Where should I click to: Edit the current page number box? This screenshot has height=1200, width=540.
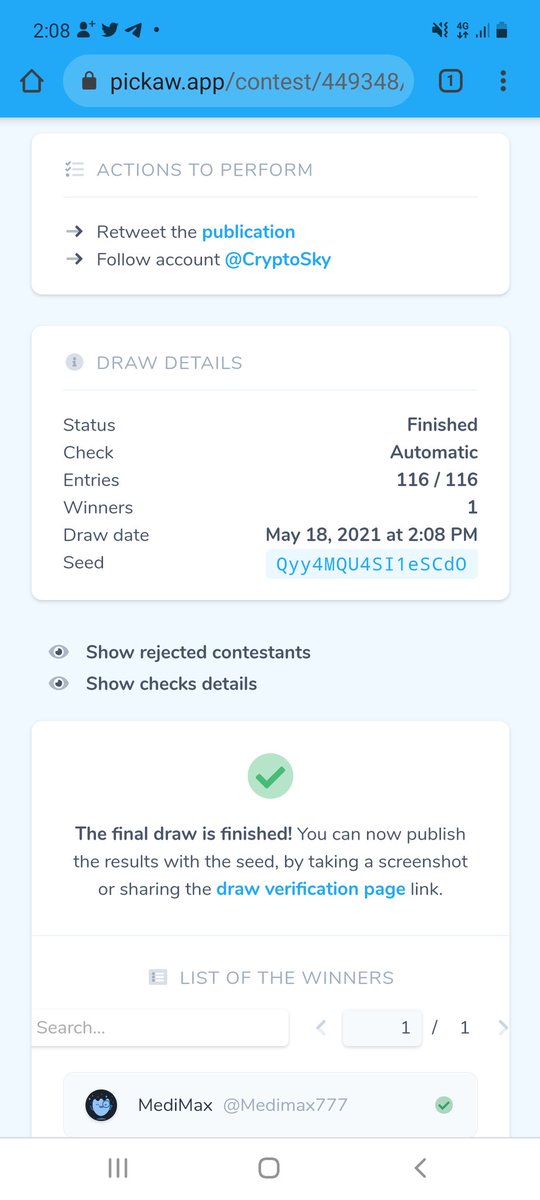coord(382,1028)
